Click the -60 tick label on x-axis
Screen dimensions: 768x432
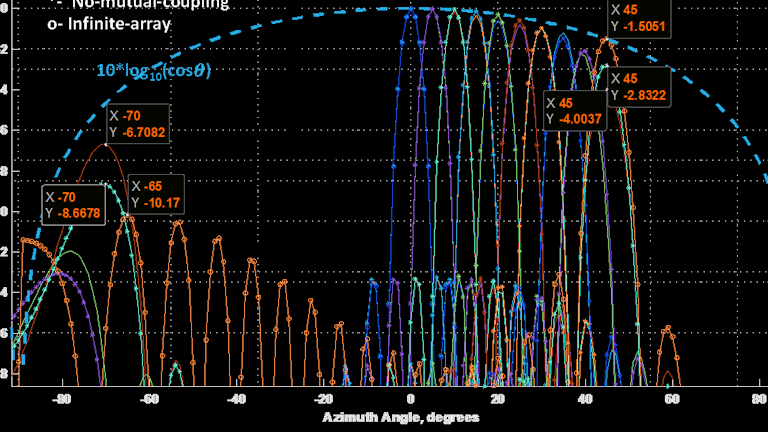coord(149,399)
